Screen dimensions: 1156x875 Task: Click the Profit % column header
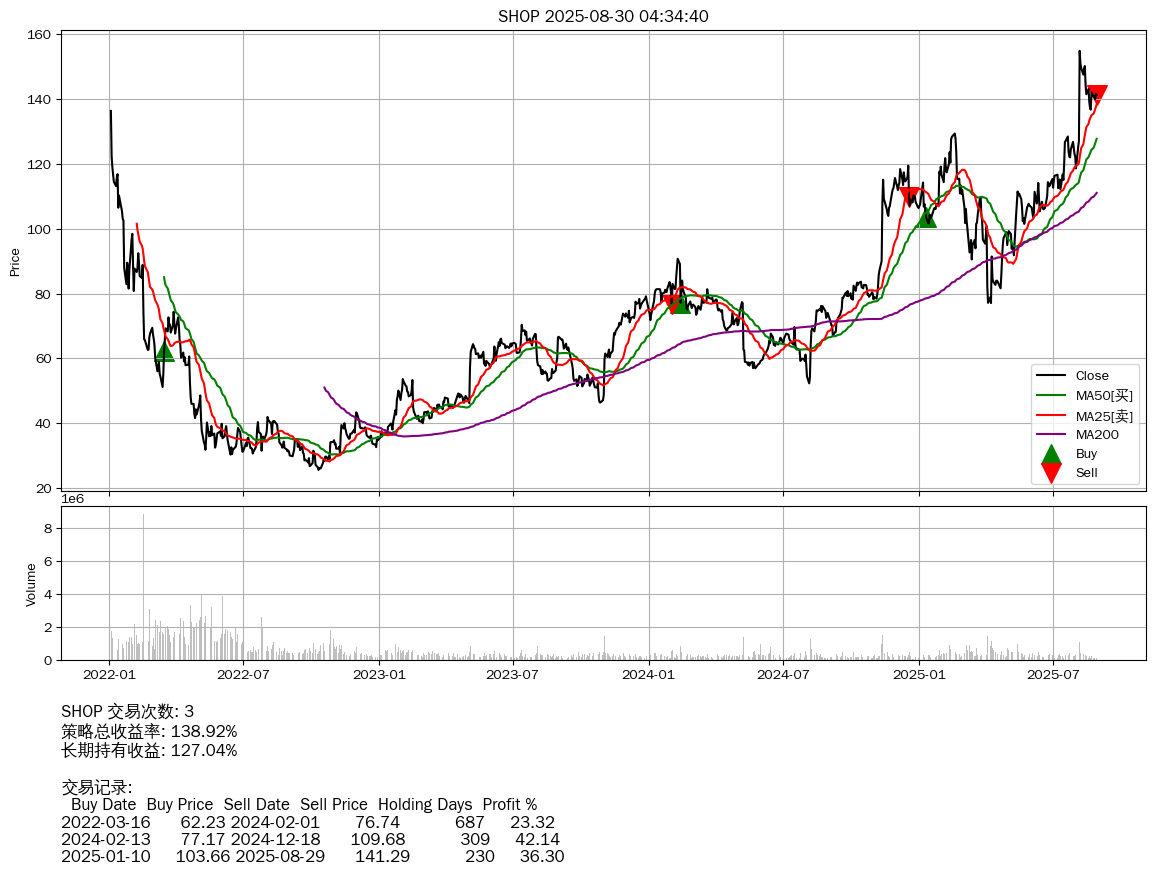(x=509, y=804)
